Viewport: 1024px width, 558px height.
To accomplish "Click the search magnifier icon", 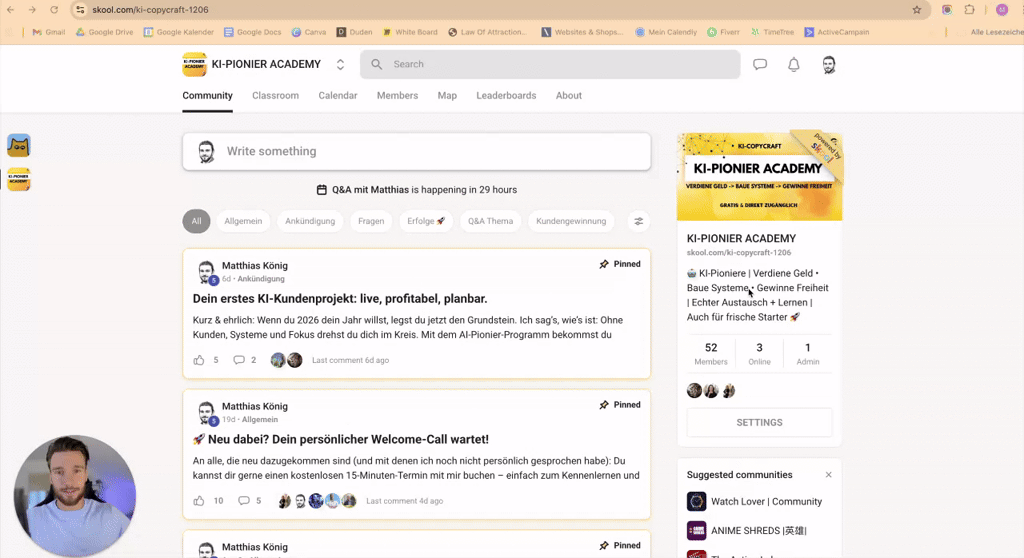I will click(x=377, y=64).
